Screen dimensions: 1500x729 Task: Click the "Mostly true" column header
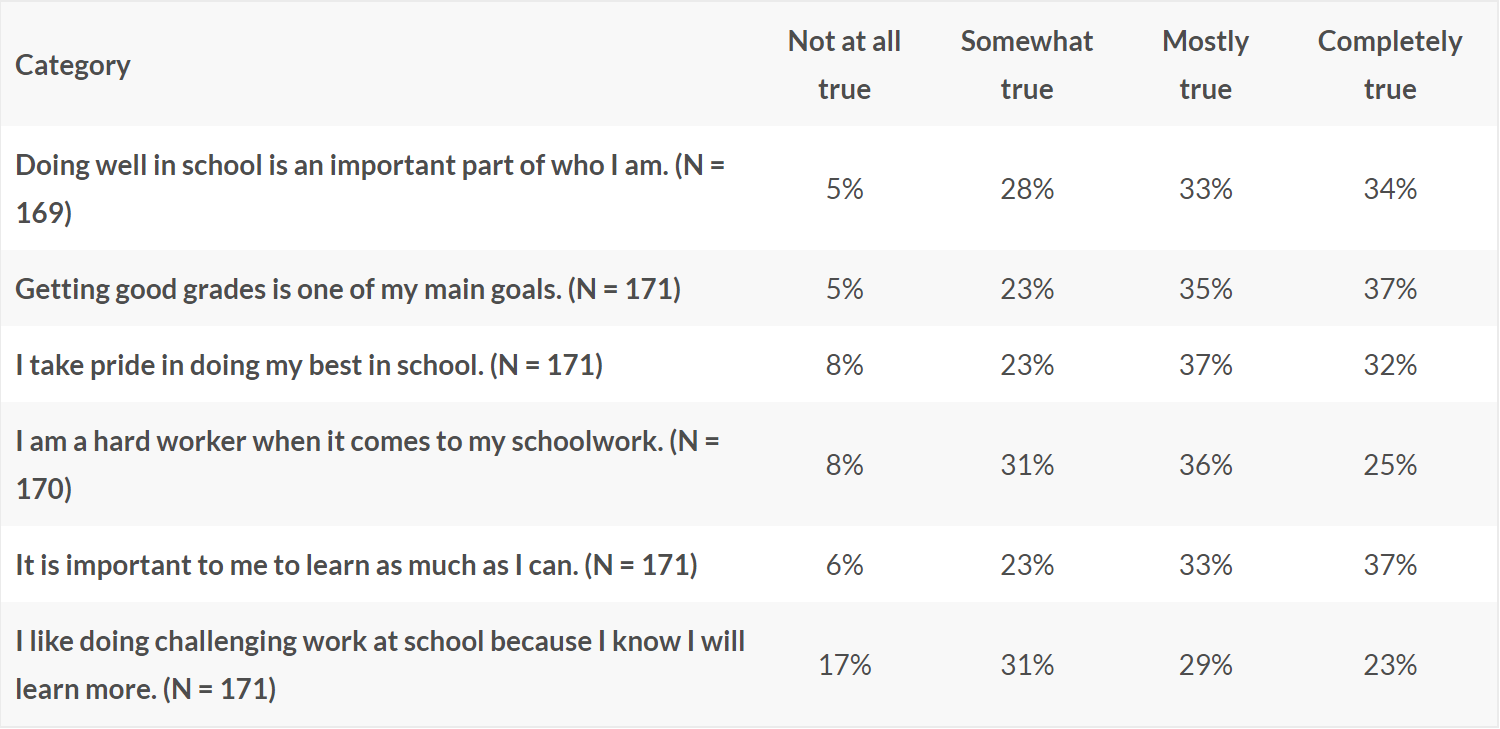(1205, 65)
